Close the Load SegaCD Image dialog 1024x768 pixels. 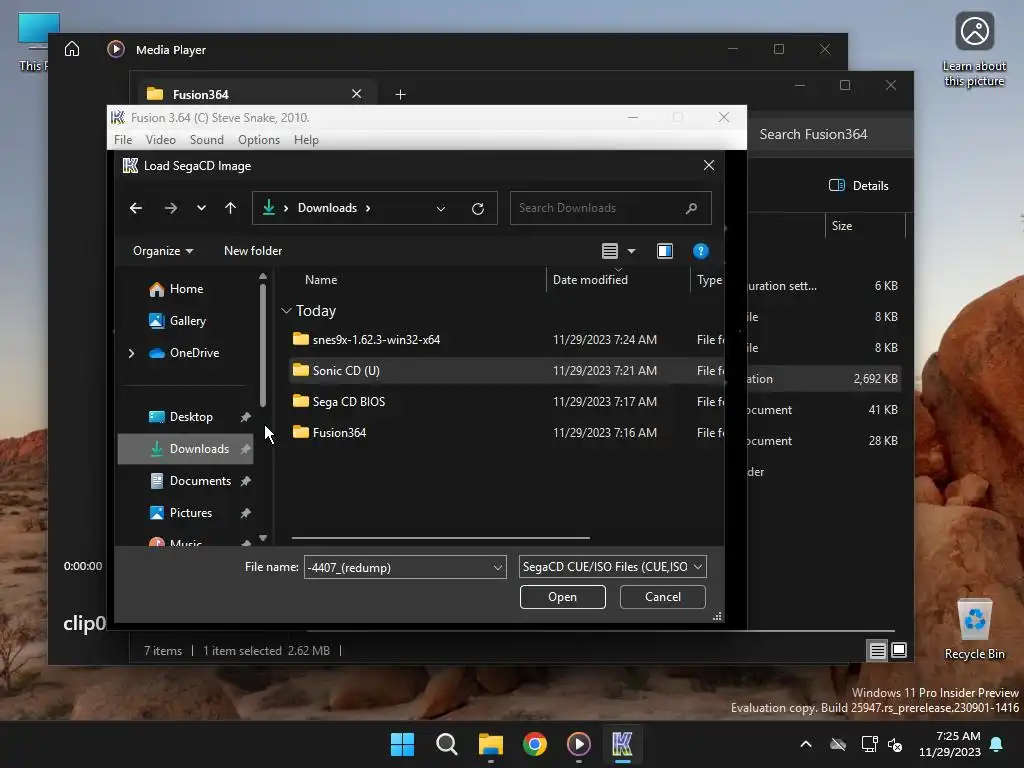(x=709, y=165)
